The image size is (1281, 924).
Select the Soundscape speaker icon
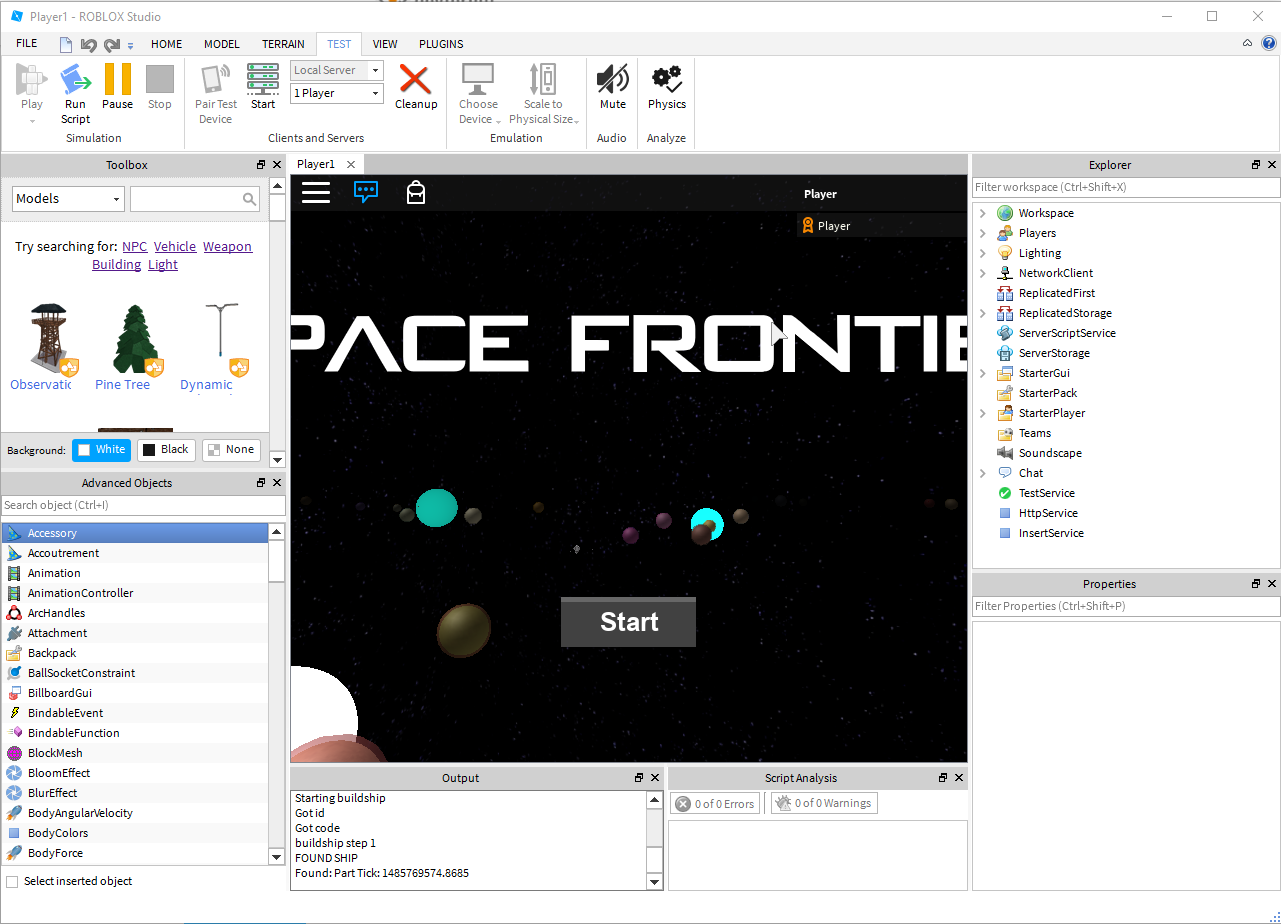1005,453
